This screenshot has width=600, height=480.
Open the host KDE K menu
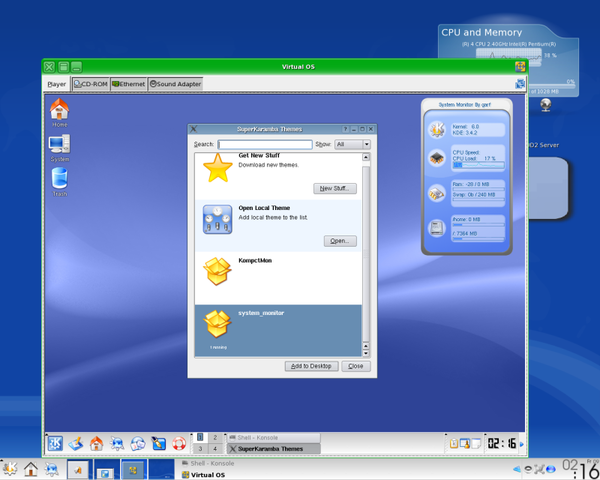10,469
